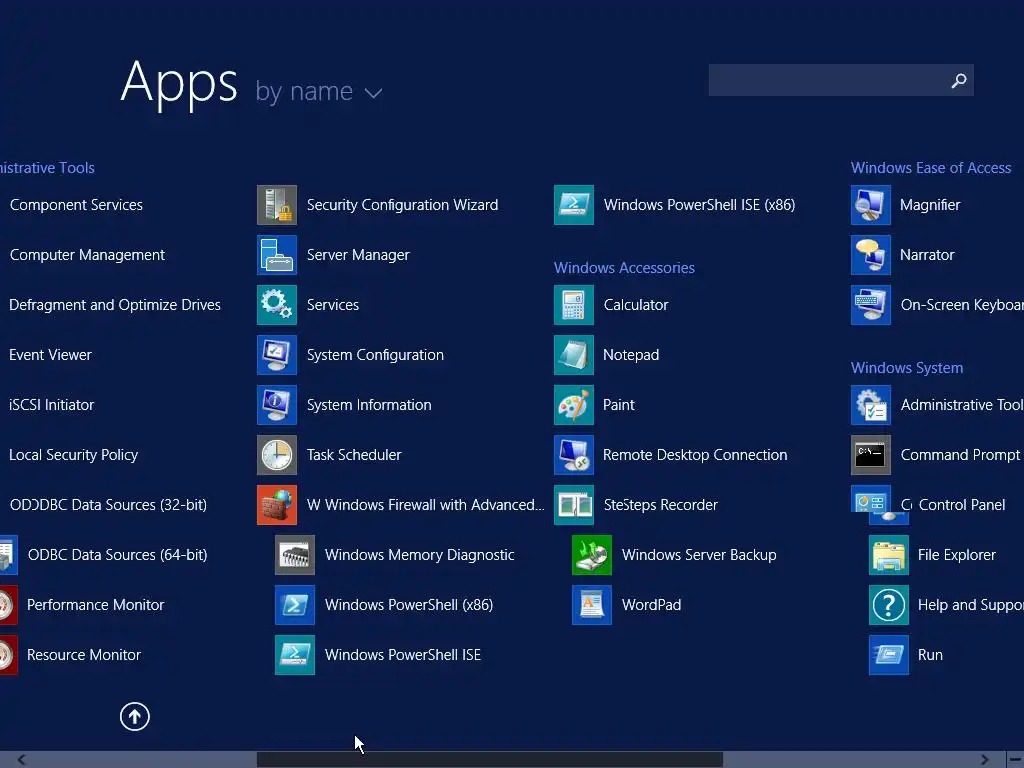Click the scrollbar right arrow

(984, 760)
